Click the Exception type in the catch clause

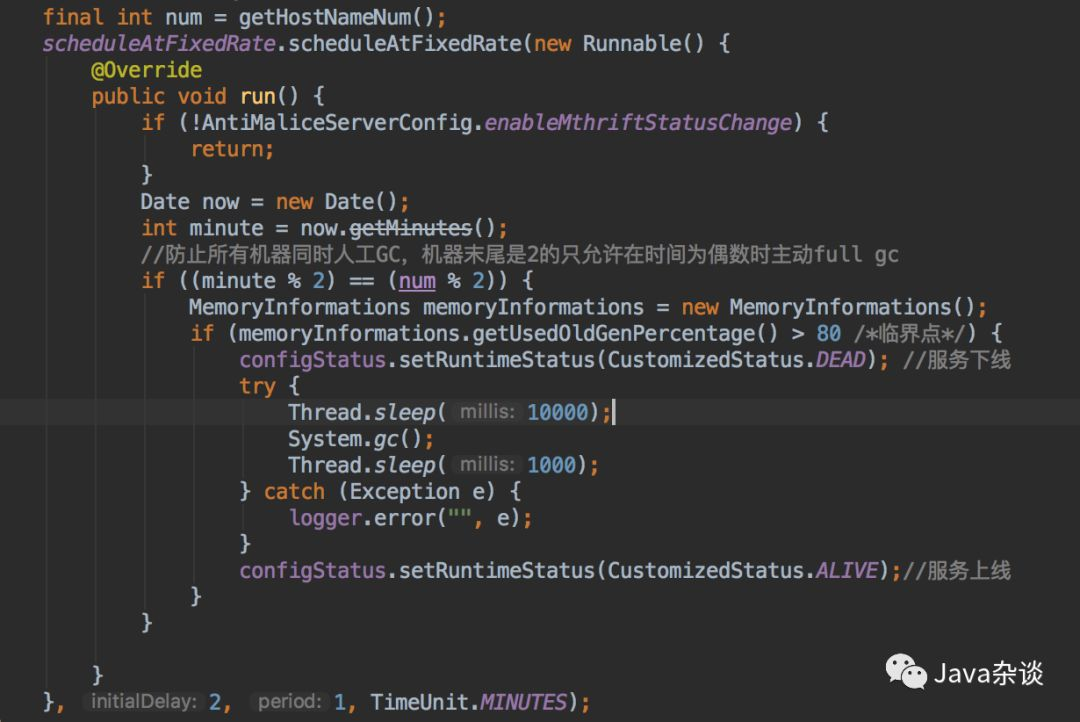(x=404, y=491)
